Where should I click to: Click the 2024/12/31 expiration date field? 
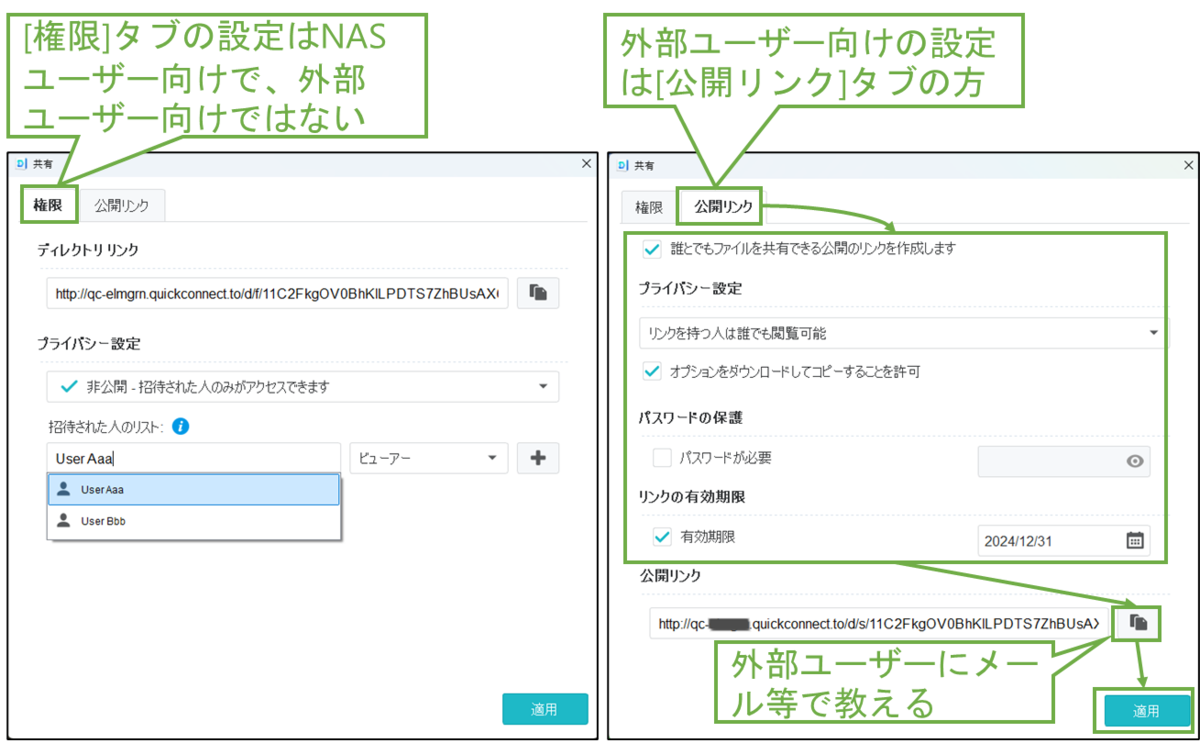1063,540
